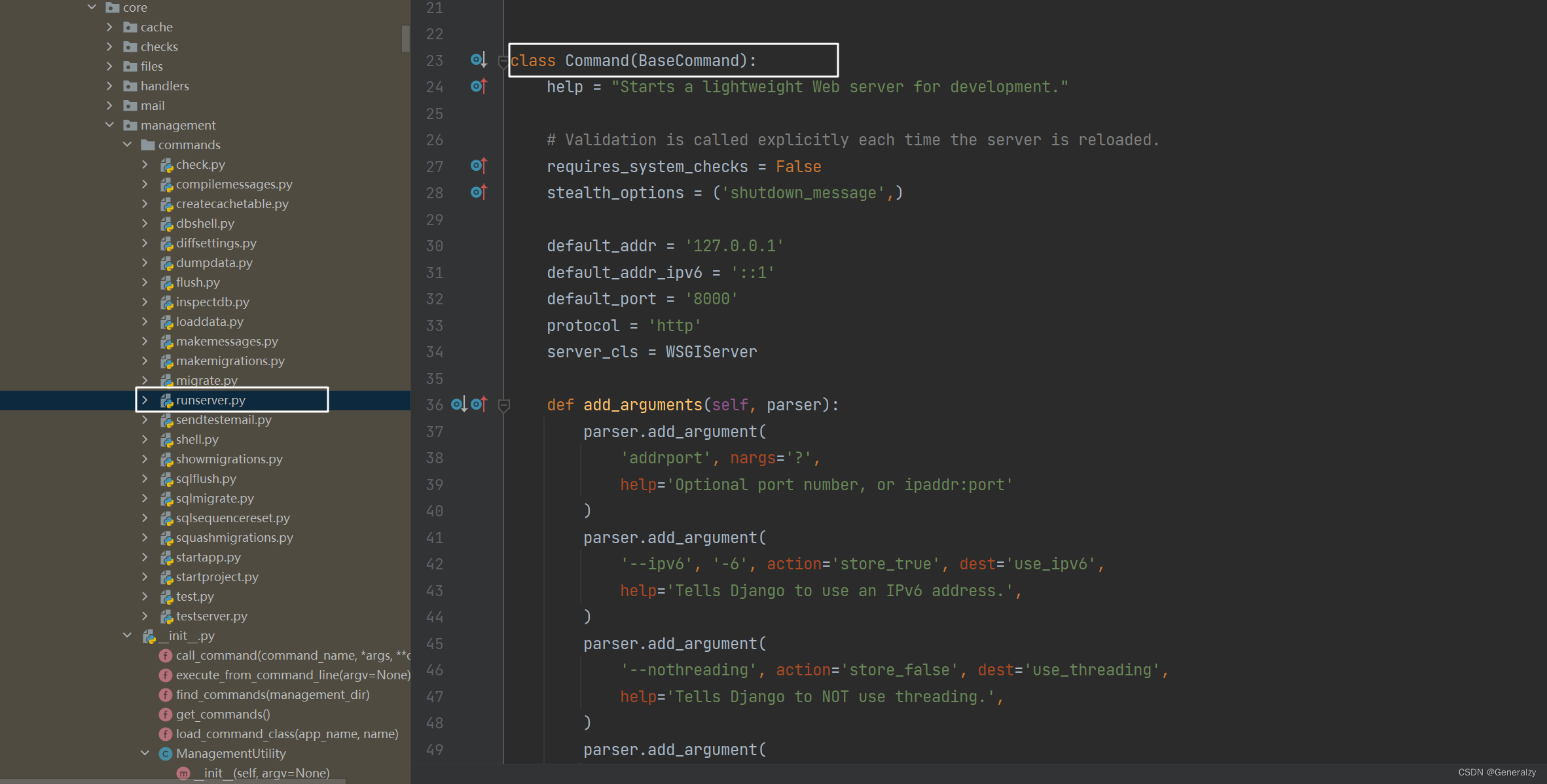Click WSGIServer reference on line 34
The image size is (1547, 784).
point(711,352)
